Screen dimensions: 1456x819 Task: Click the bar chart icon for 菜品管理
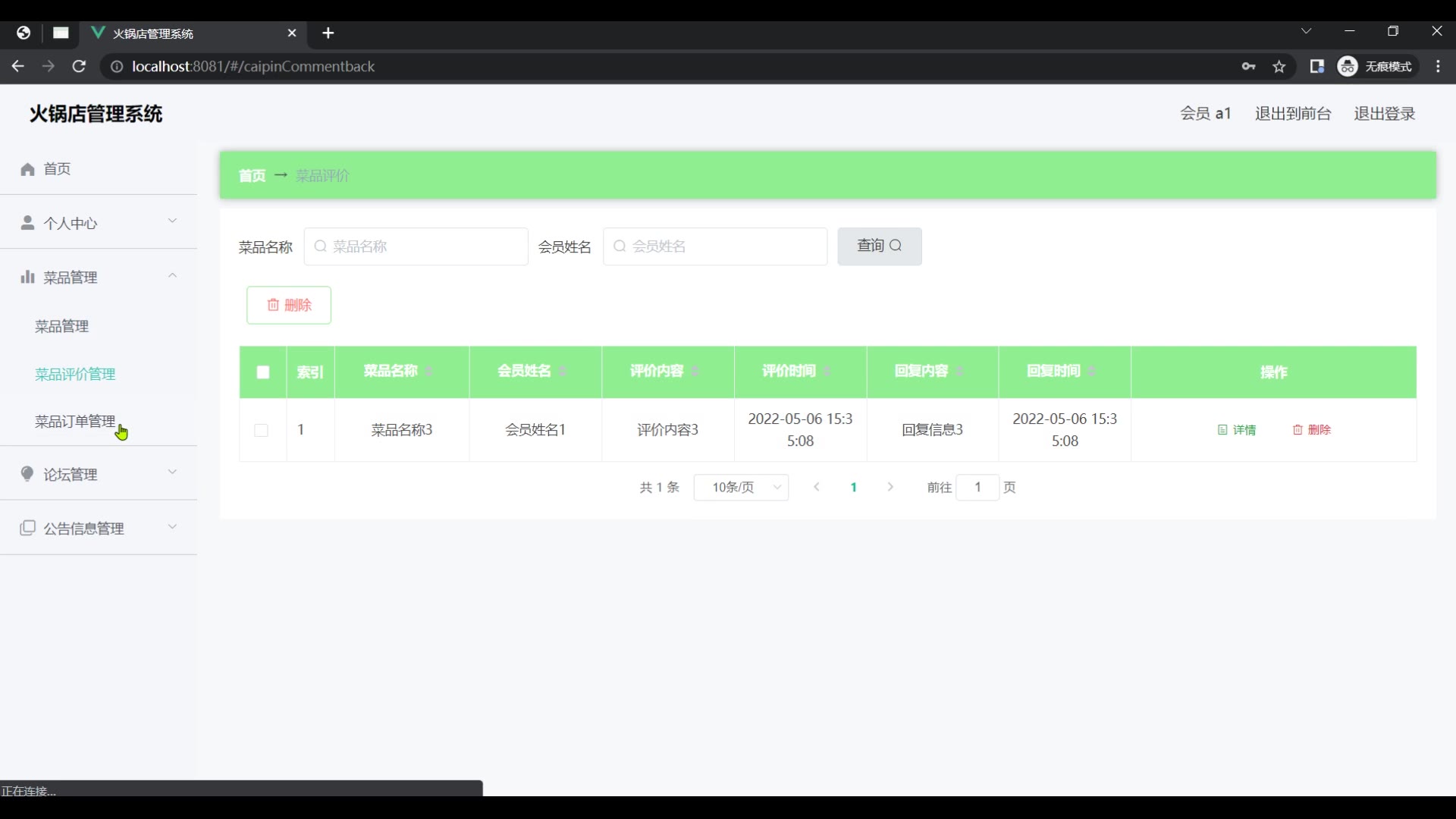tap(28, 277)
